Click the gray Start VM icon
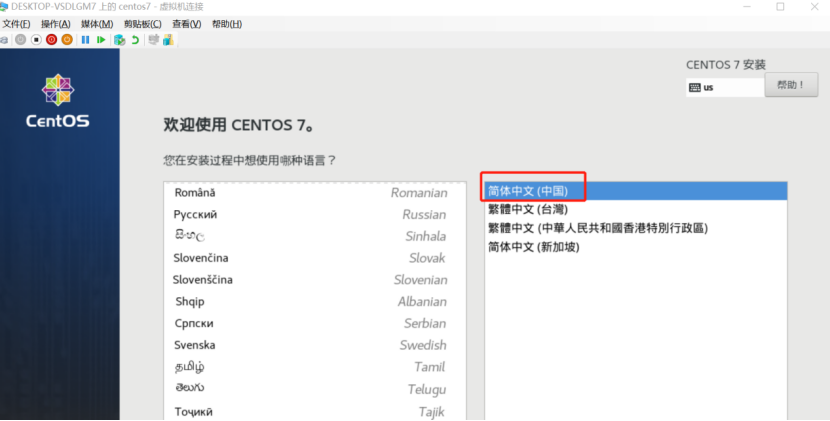Viewport: 830px width, 421px height. (x=20, y=40)
